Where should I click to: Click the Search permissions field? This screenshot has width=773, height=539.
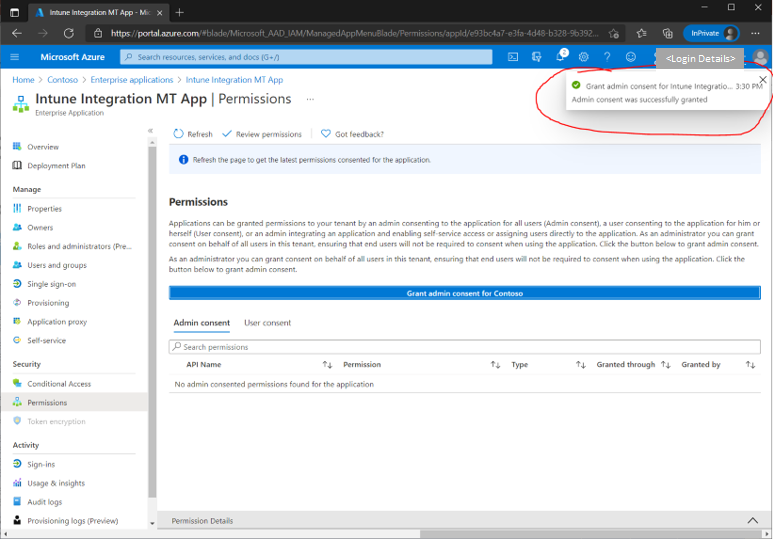pyautogui.click(x=464, y=347)
